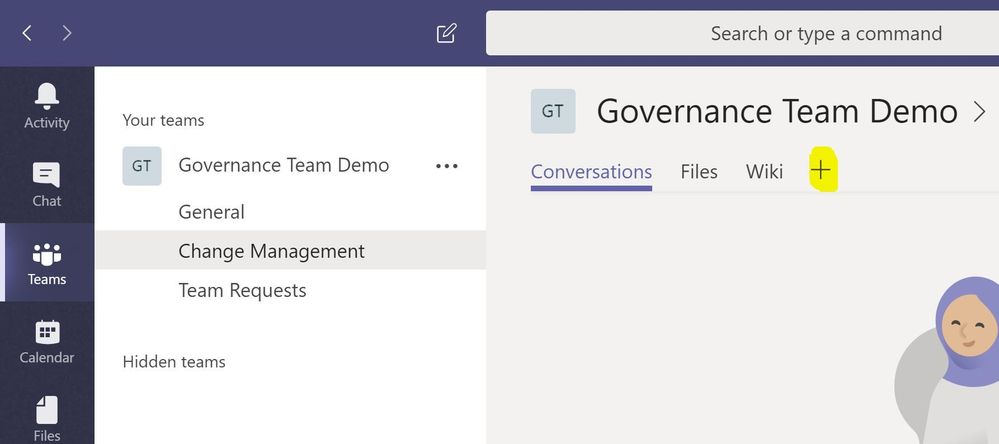
Task: Open the Activity feed bell icon
Action: 47,96
